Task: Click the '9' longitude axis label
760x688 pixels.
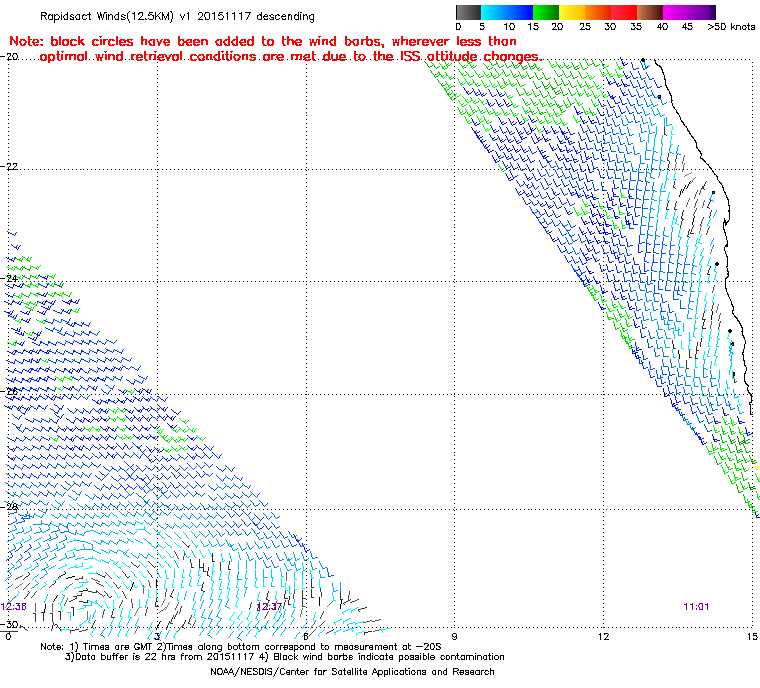Action: (x=454, y=636)
